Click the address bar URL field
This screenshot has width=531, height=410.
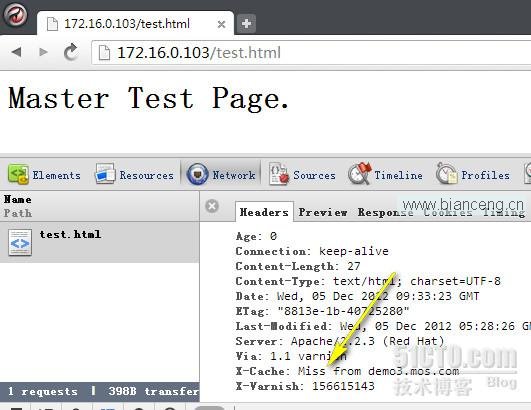312,52
